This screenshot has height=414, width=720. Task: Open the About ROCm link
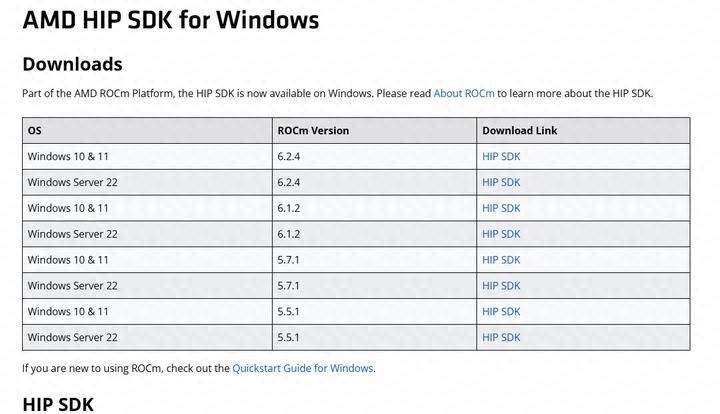click(x=463, y=93)
